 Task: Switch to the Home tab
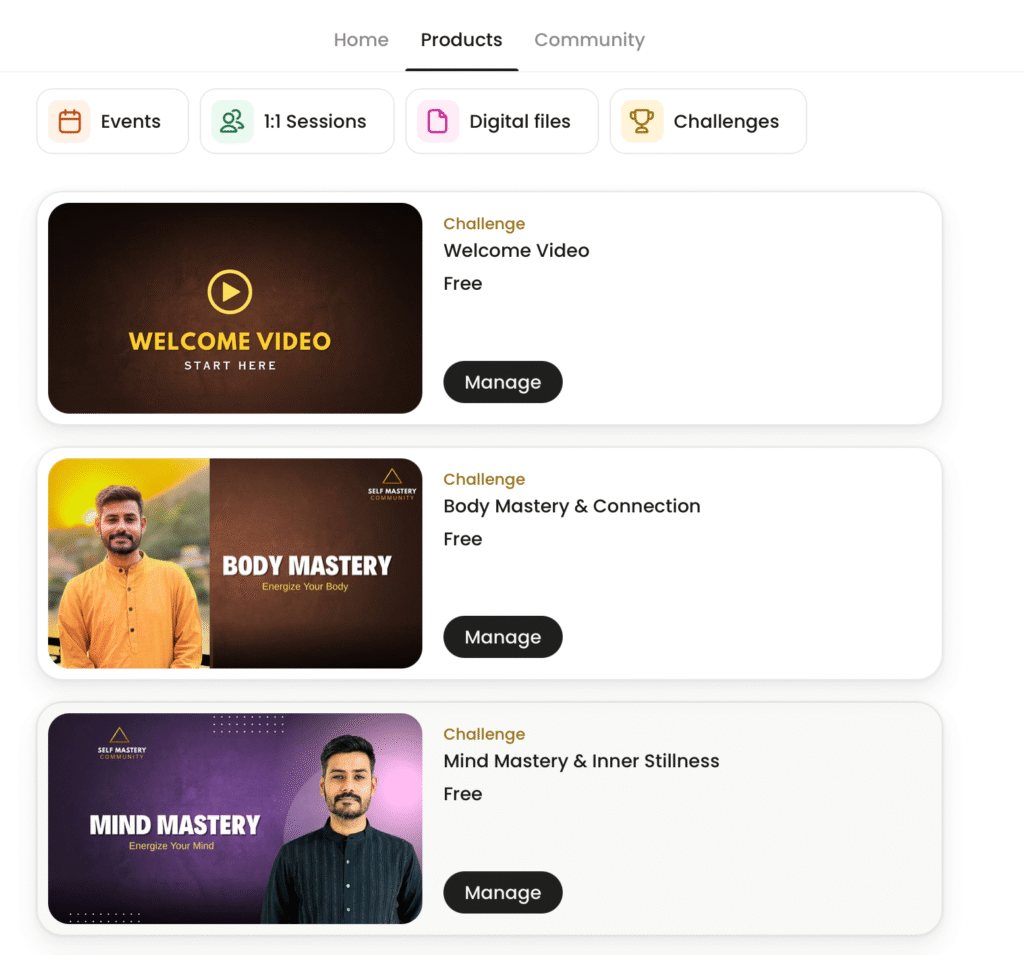[x=361, y=40]
